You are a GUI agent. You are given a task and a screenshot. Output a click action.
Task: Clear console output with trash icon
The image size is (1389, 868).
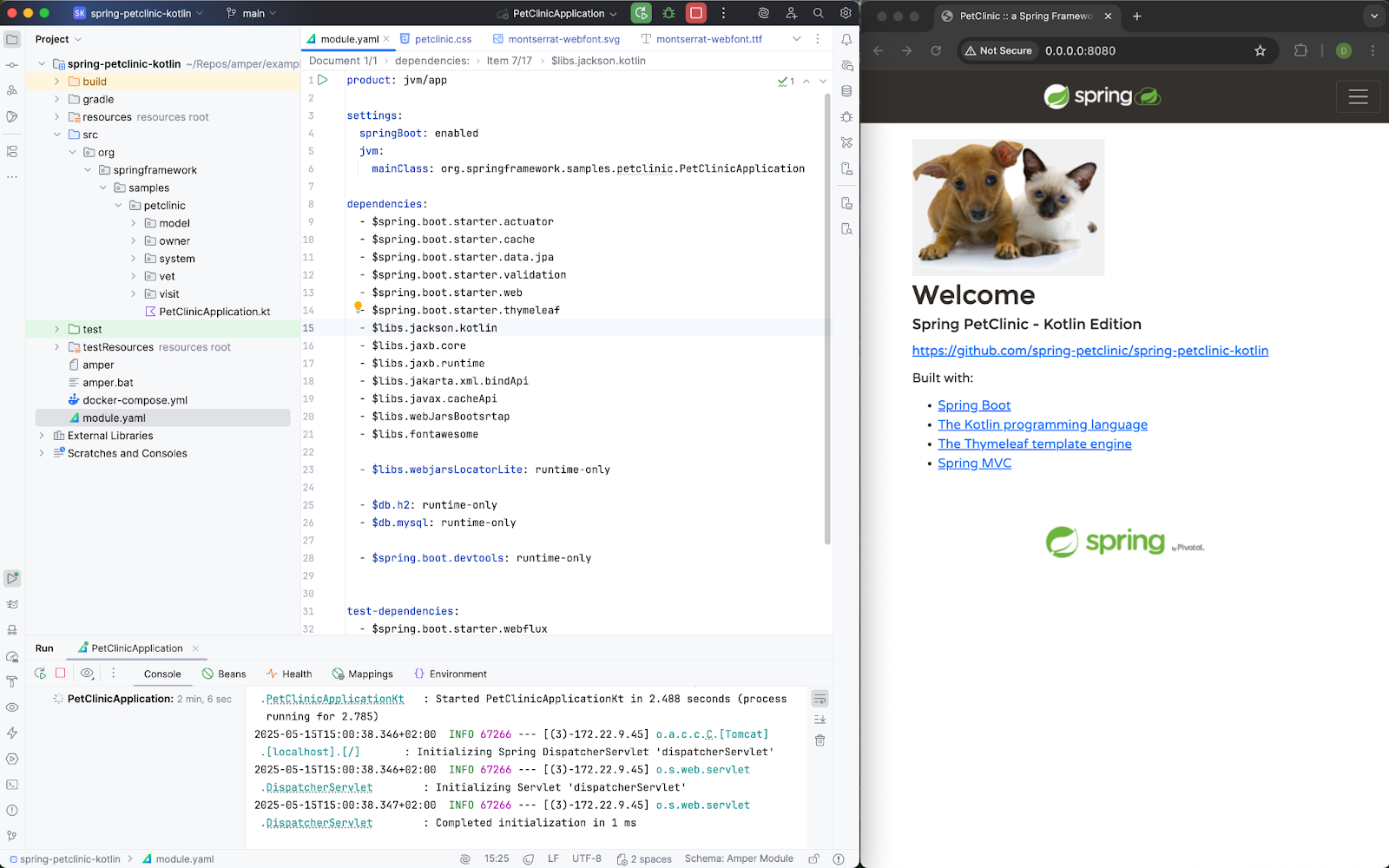[x=820, y=740]
